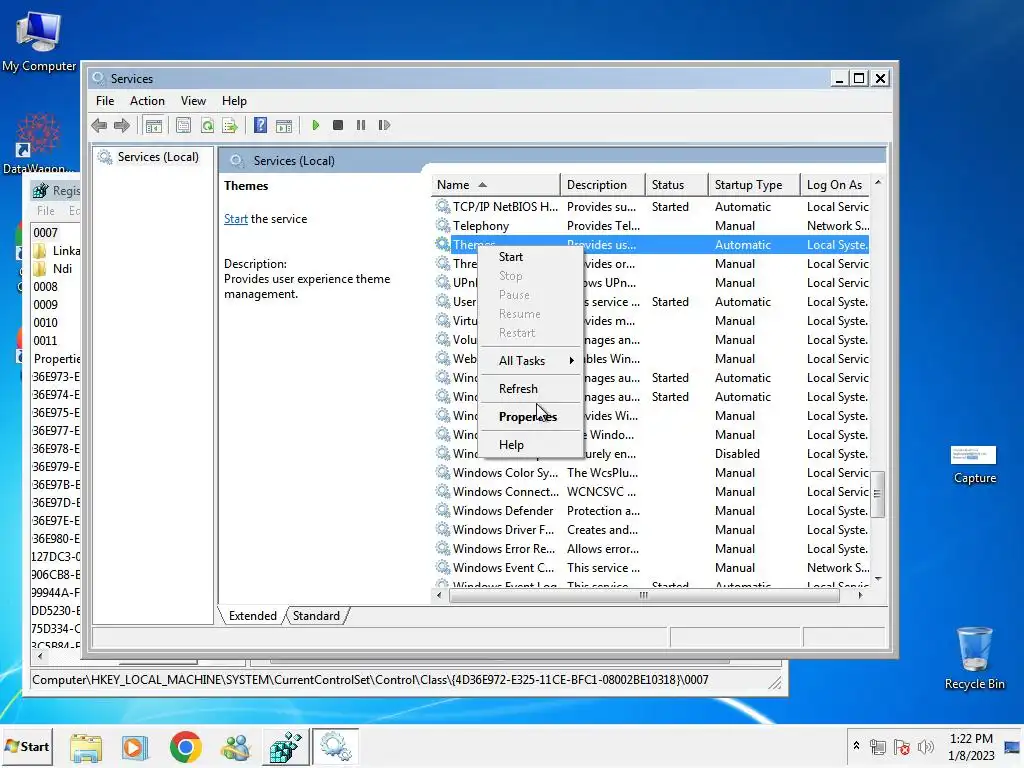This screenshot has height=768, width=1024.
Task: Click the Stop Service square icon
Action: (338, 125)
